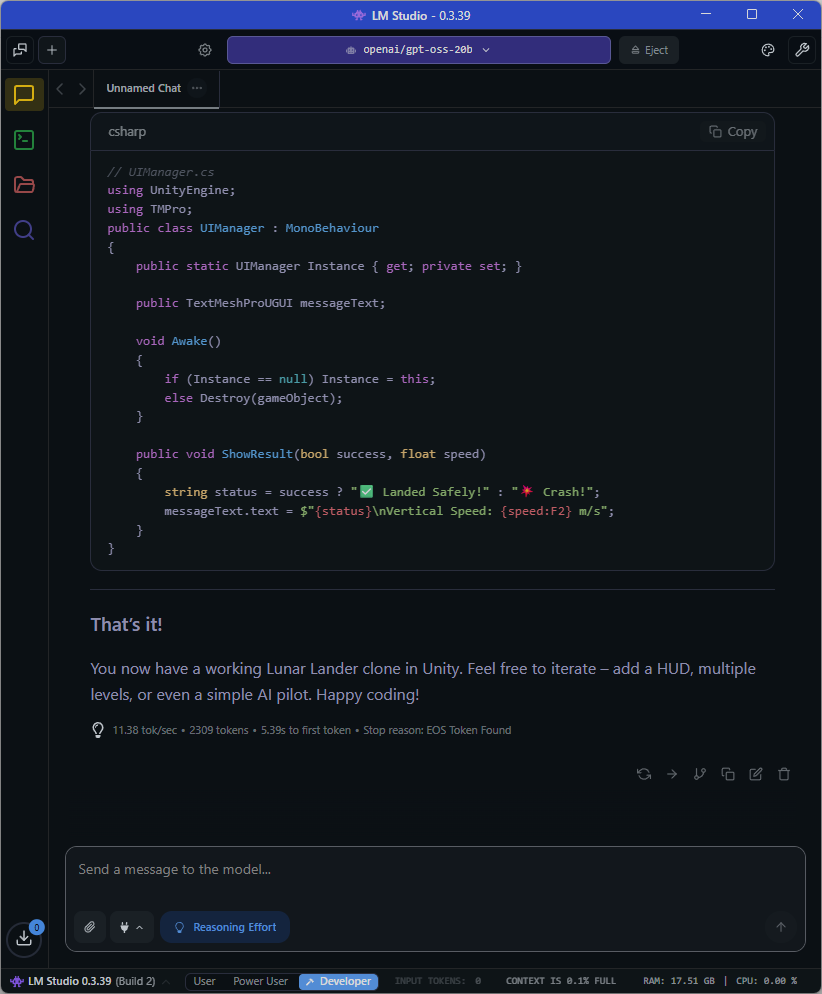Open the Chat view in sidebar
Image resolution: width=822 pixels, height=994 pixels.
pos(24,95)
